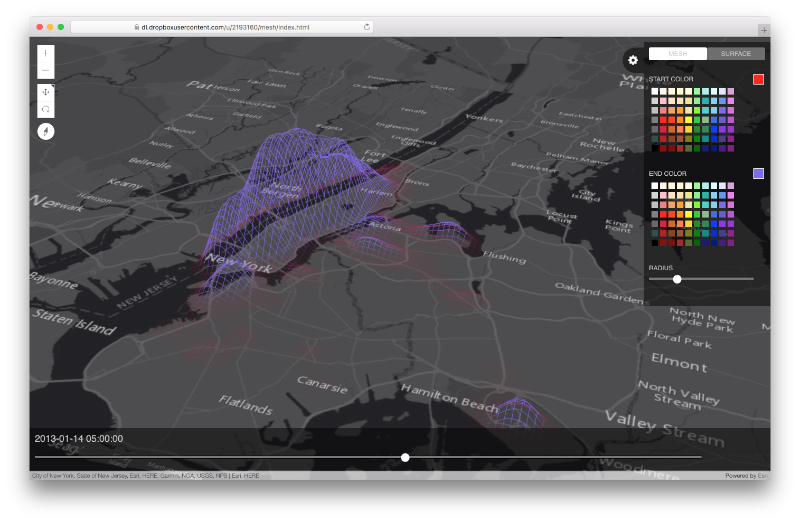Pick bright yellow in Start Color palette
800x522 pixels.
(688, 120)
